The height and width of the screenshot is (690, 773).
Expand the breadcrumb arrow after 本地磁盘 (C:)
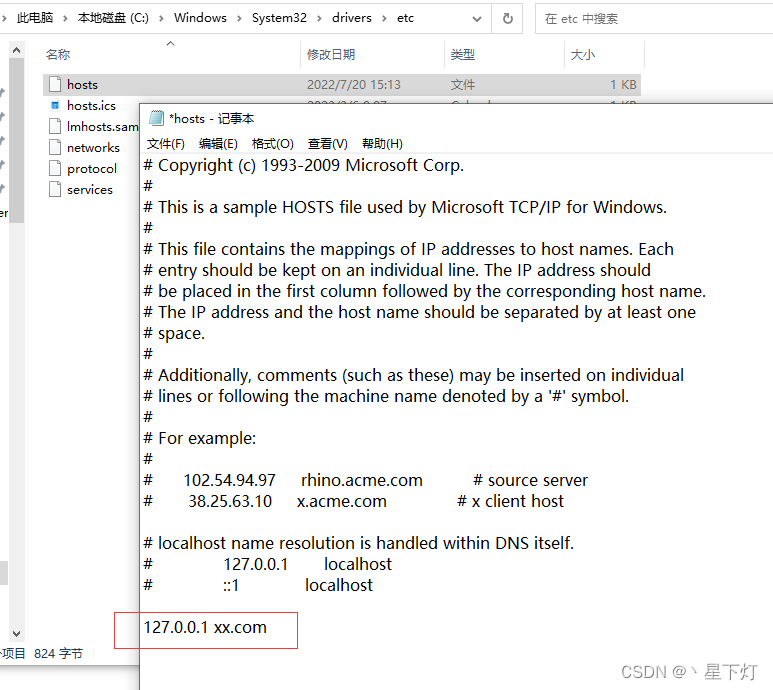161,18
